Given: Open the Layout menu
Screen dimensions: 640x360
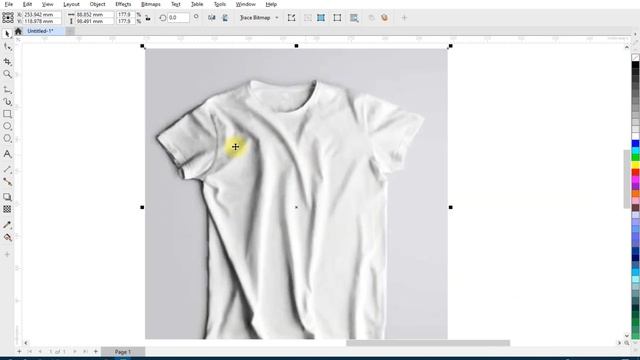Looking at the screenshot, I should (x=71, y=4).
